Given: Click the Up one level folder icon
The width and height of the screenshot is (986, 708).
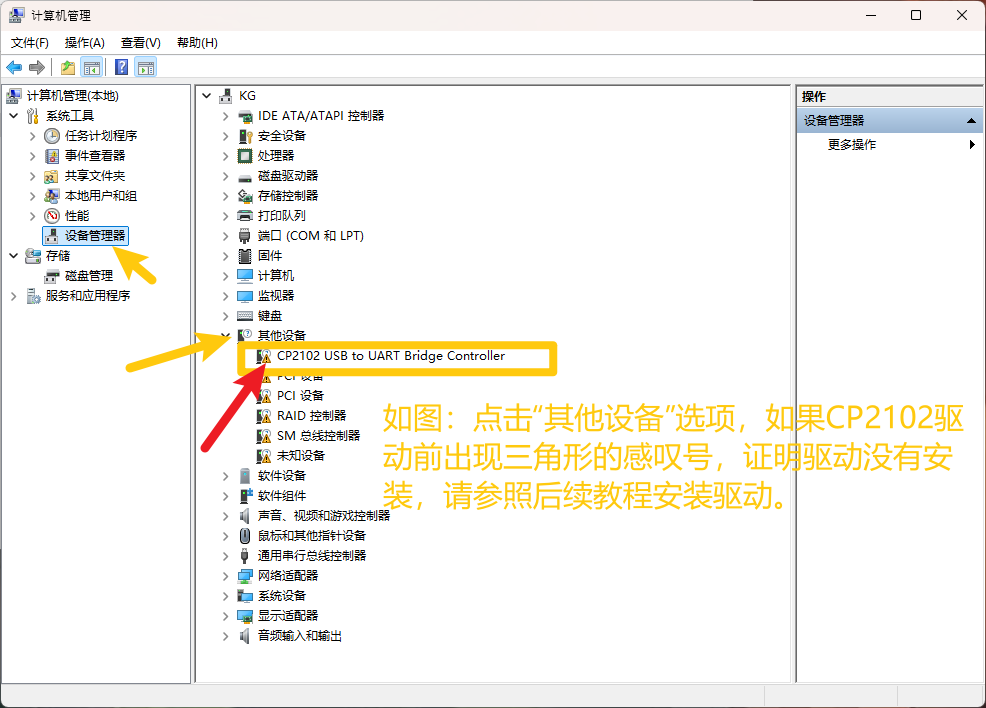Looking at the screenshot, I should 67,67.
